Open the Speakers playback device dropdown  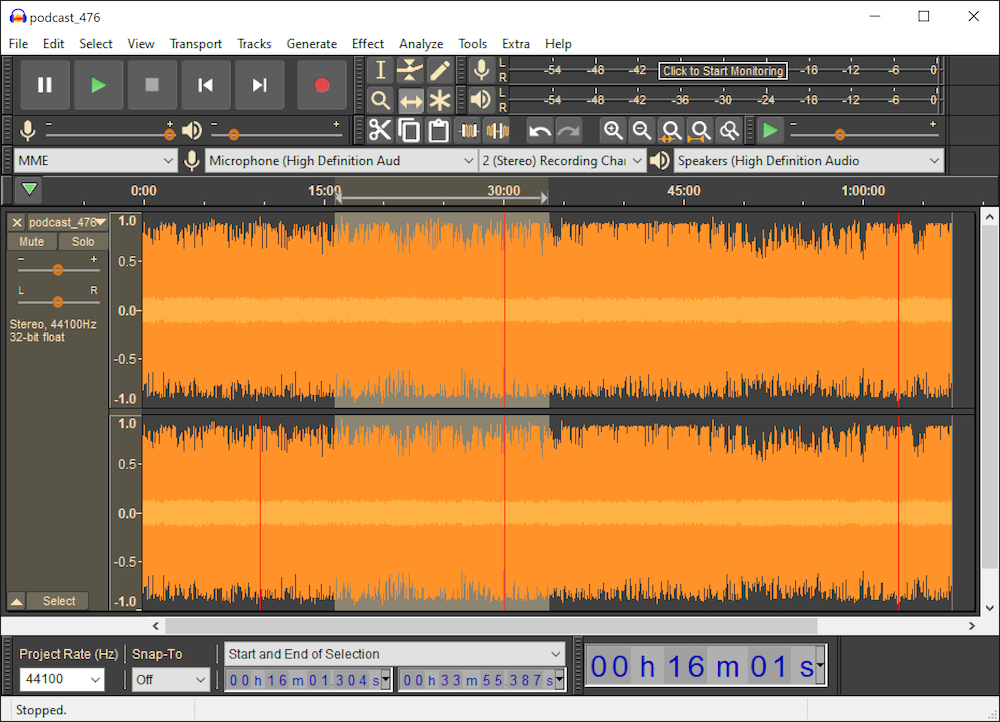(x=808, y=161)
